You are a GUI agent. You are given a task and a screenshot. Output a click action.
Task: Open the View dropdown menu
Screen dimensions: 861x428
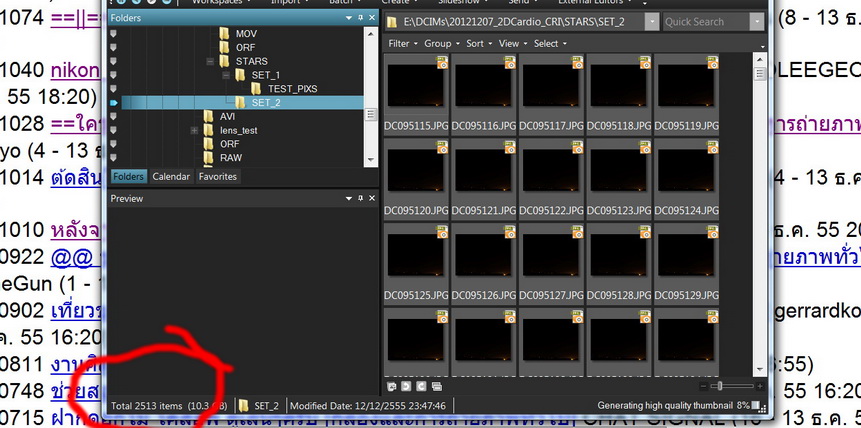[x=512, y=43]
